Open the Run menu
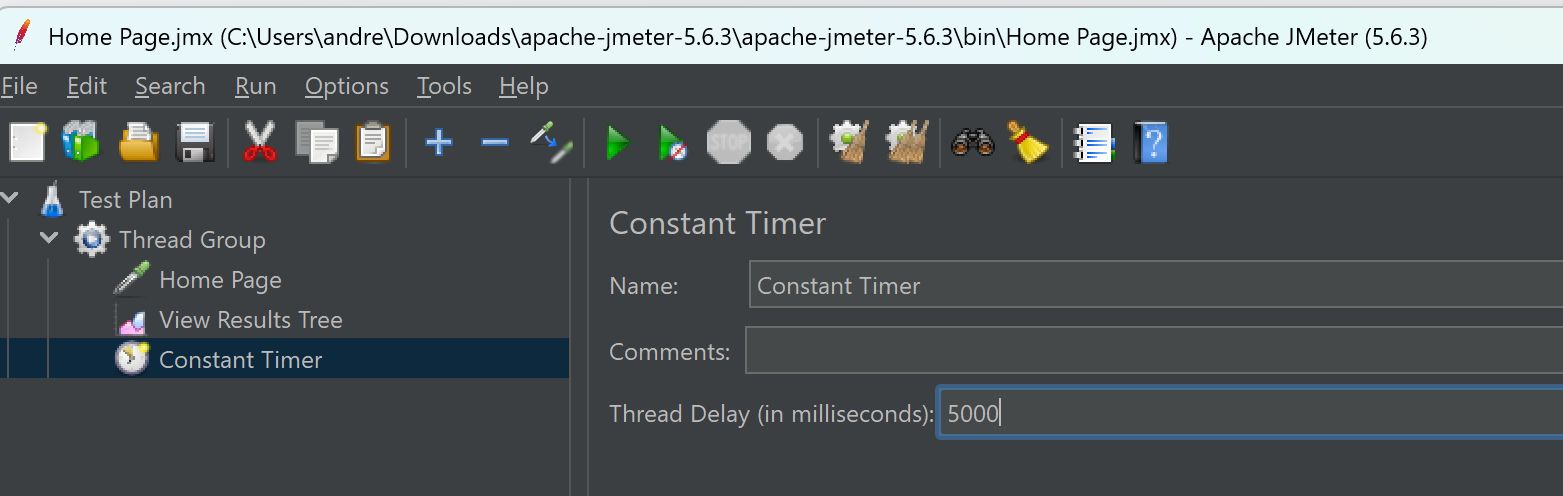 tap(256, 87)
